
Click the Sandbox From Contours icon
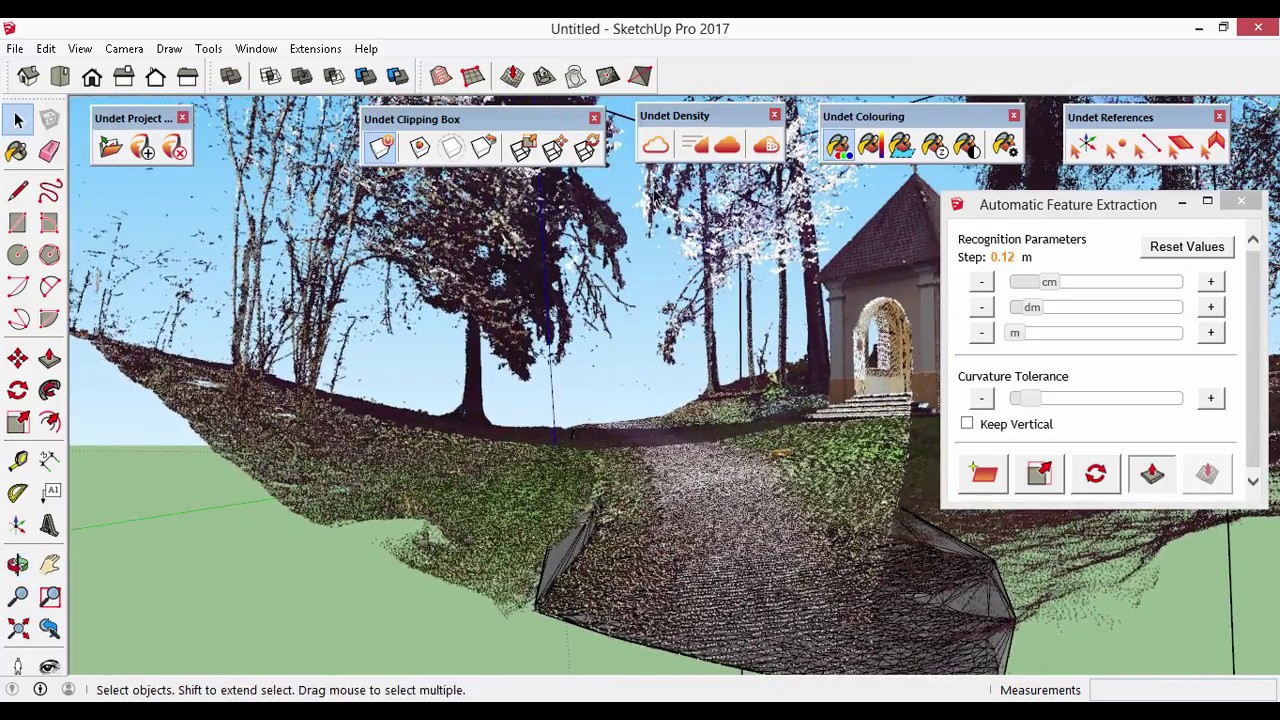tap(441, 76)
